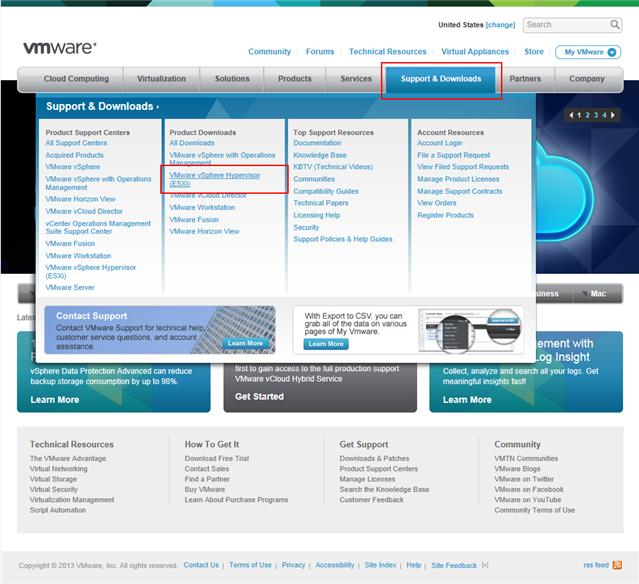This screenshot has width=639, height=584.
Task: Open Terms of Use footer link
Action: tap(250, 565)
